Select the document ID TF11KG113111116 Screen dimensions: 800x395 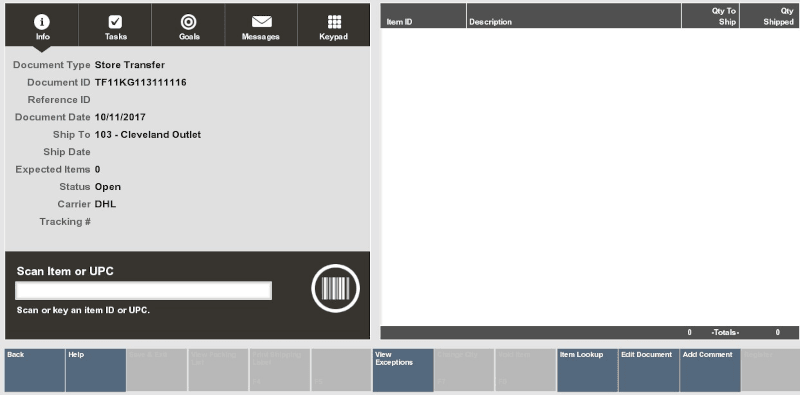[140, 82]
